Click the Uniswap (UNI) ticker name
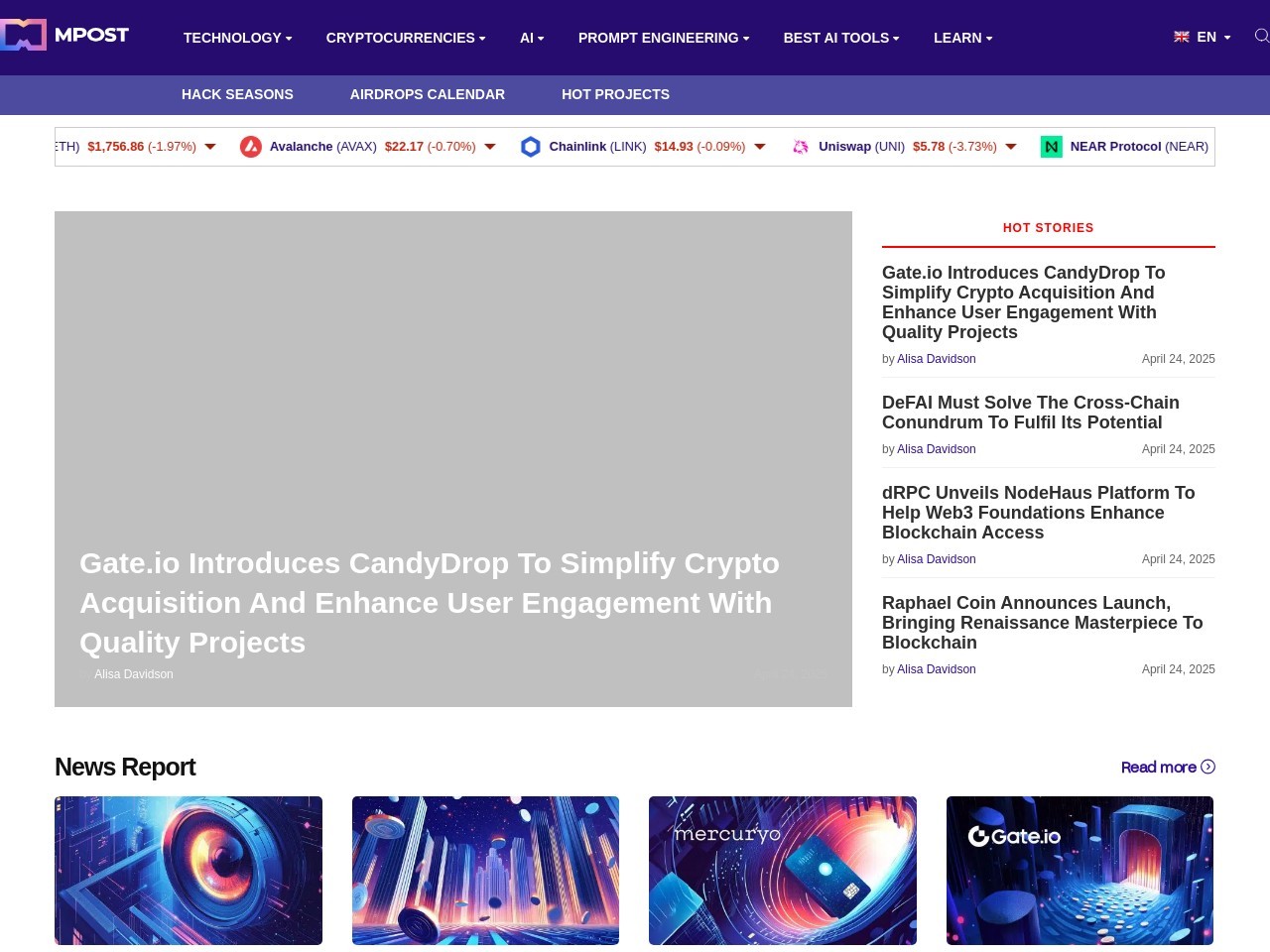Image resolution: width=1270 pixels, height=952 pixels. tap(861, 147)
